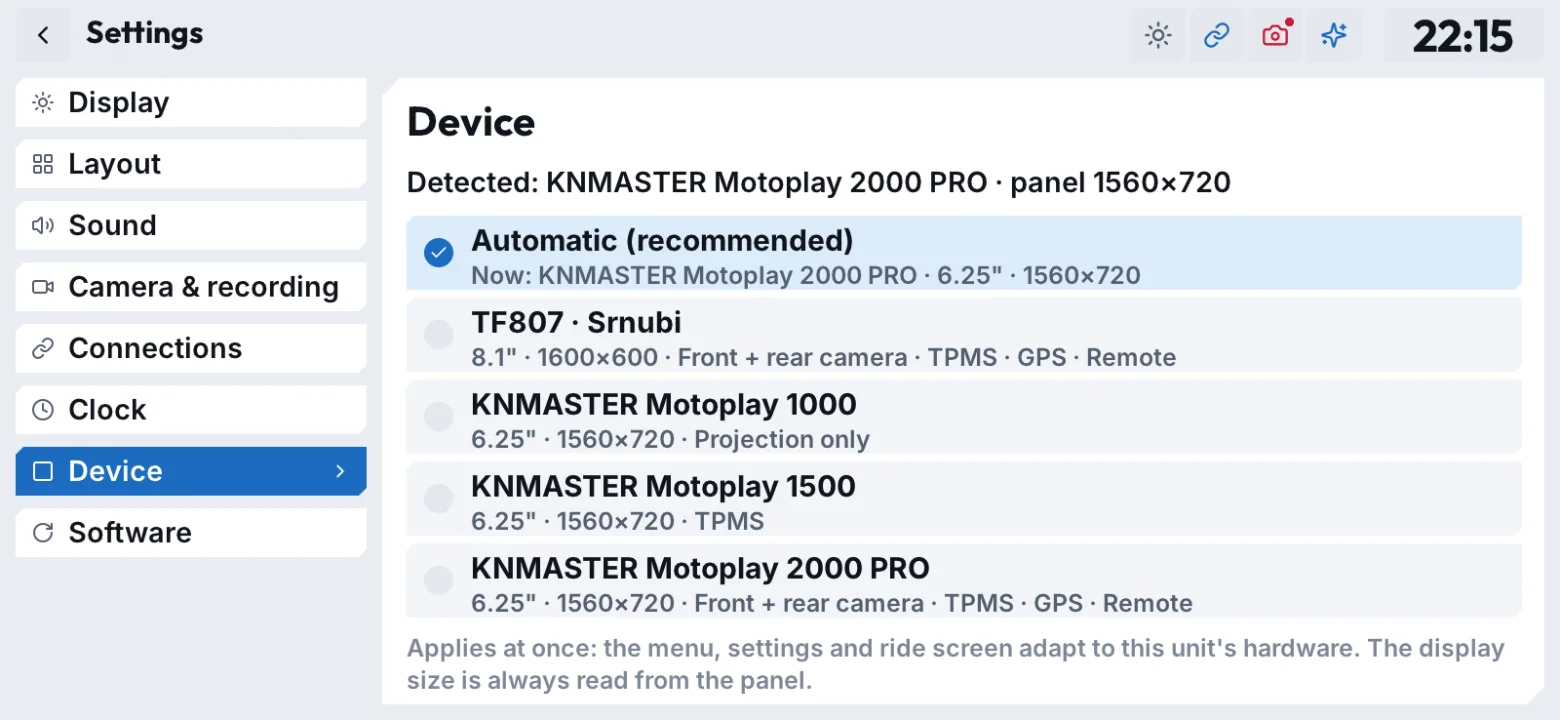Choose the TF807 · Srnubi device profile
The height and width of the screenshot is (720, 1560).
click(x=964, y=335)
